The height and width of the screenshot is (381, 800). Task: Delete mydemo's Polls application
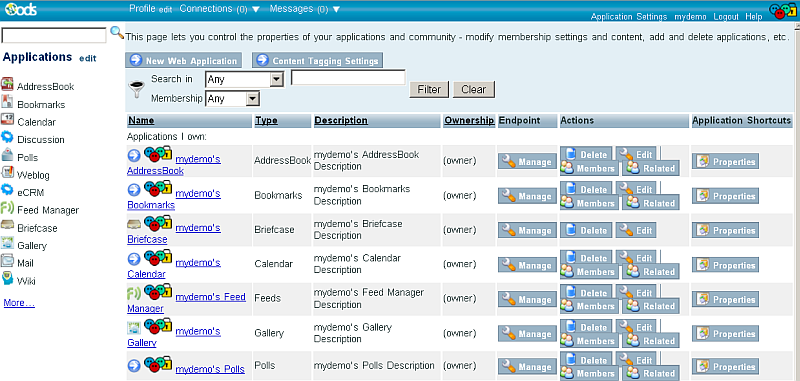pos(586,360)
